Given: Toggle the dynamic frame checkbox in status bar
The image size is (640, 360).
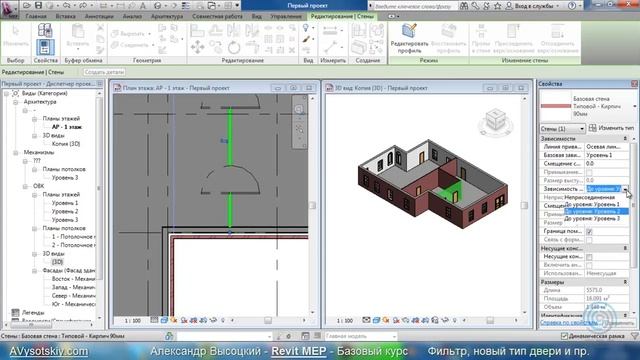Looking at the screenshot, I should 564,336.
